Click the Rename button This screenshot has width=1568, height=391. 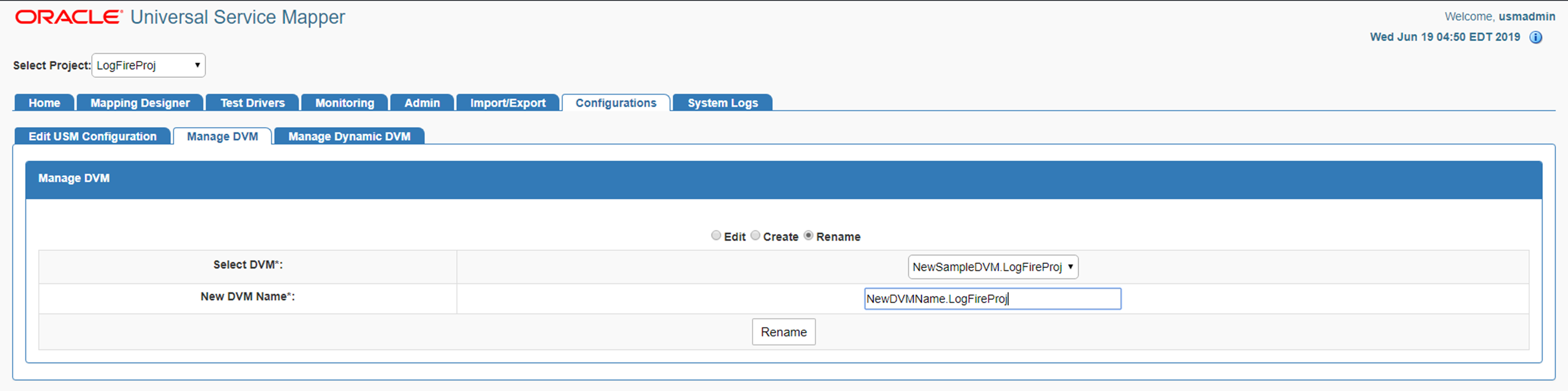(783, 332)
